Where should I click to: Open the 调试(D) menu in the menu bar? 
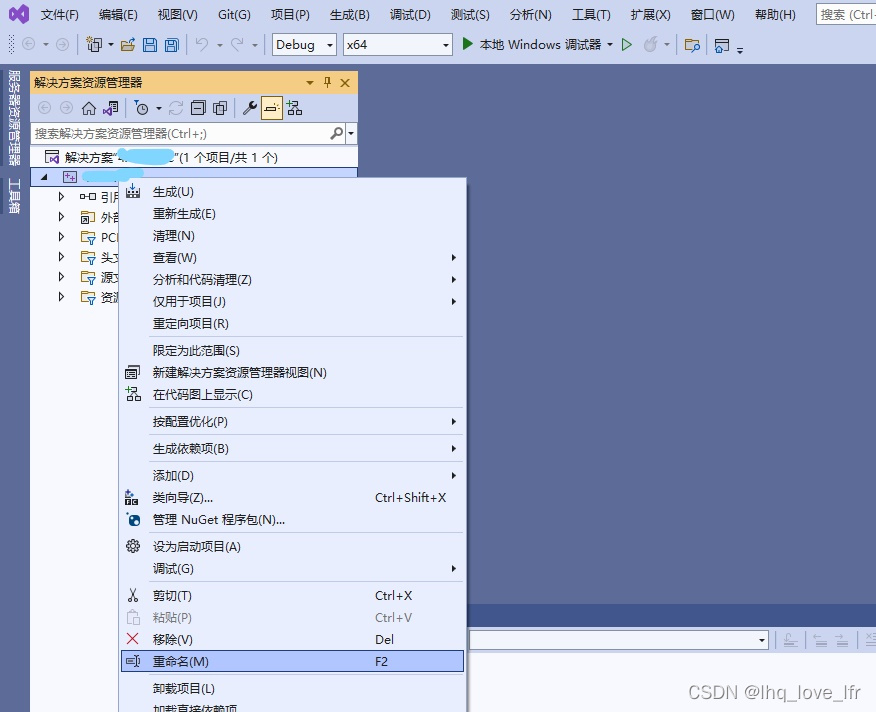pos(409,15)
